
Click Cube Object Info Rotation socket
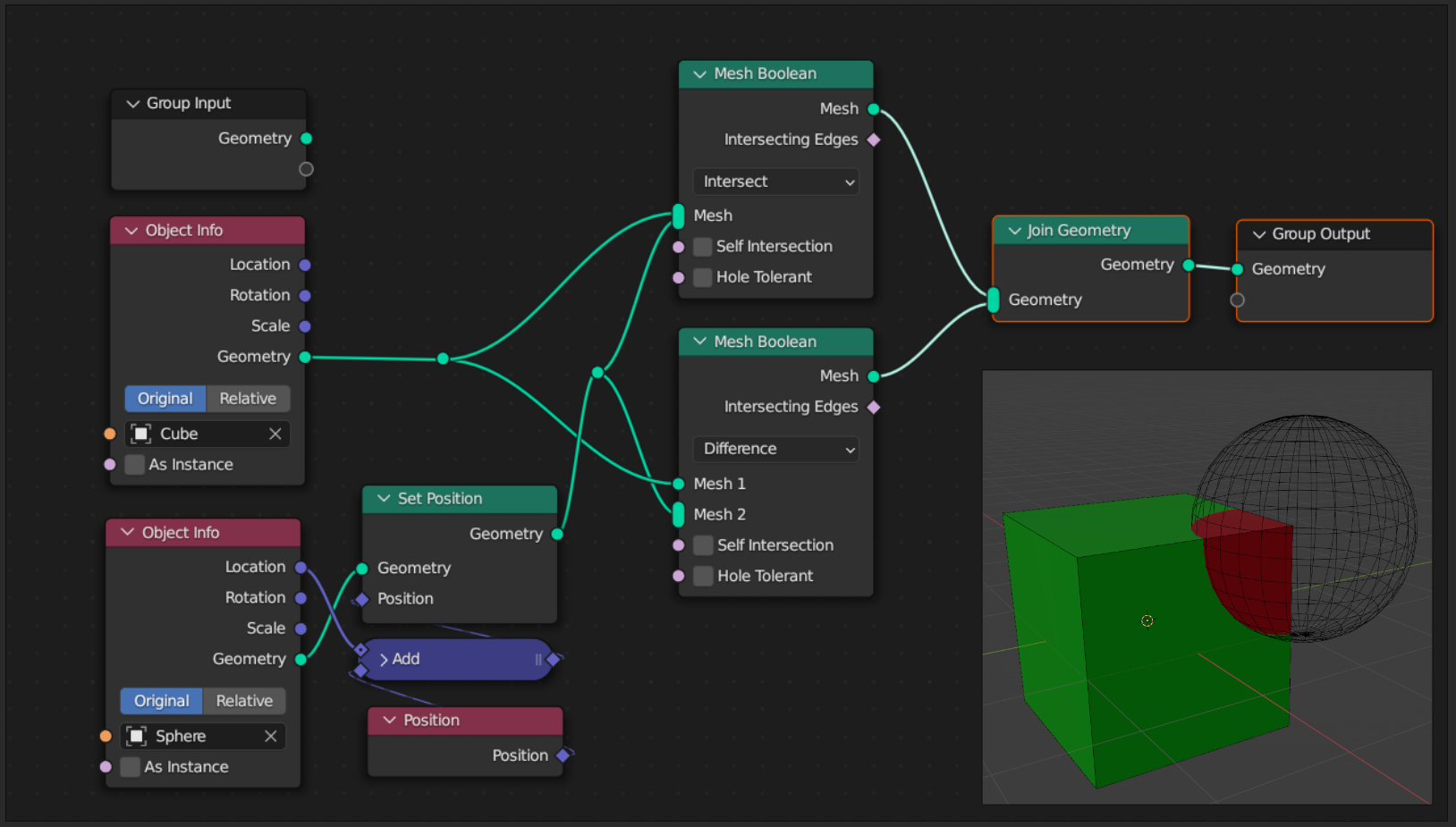click(305, 296)
